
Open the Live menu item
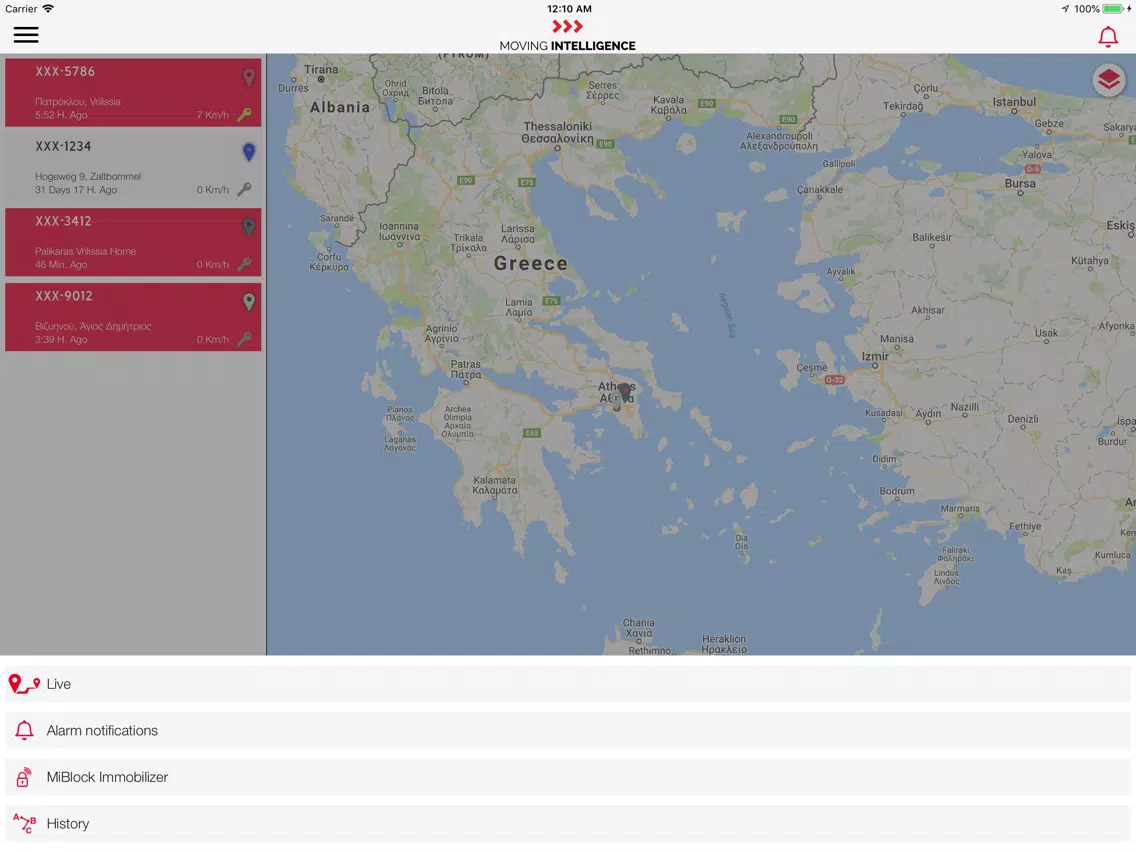tap(568, 684)
